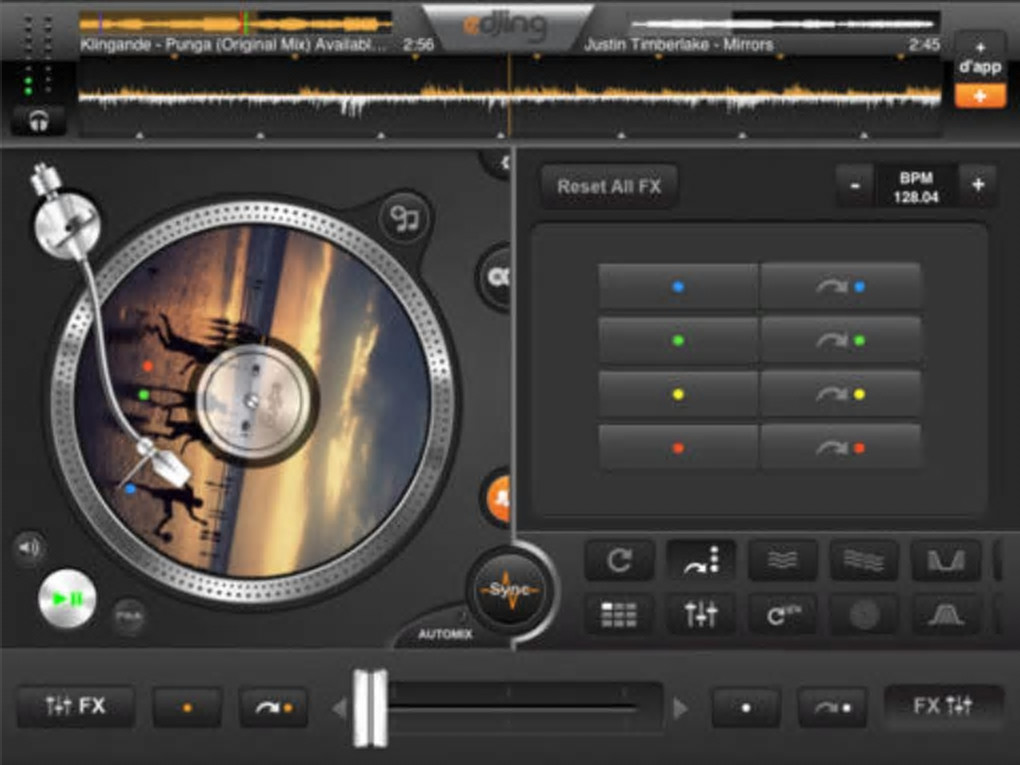1020x765 pixels.
Task: Toggle play/pause on the left deck
Action: (x=67, y=598)
